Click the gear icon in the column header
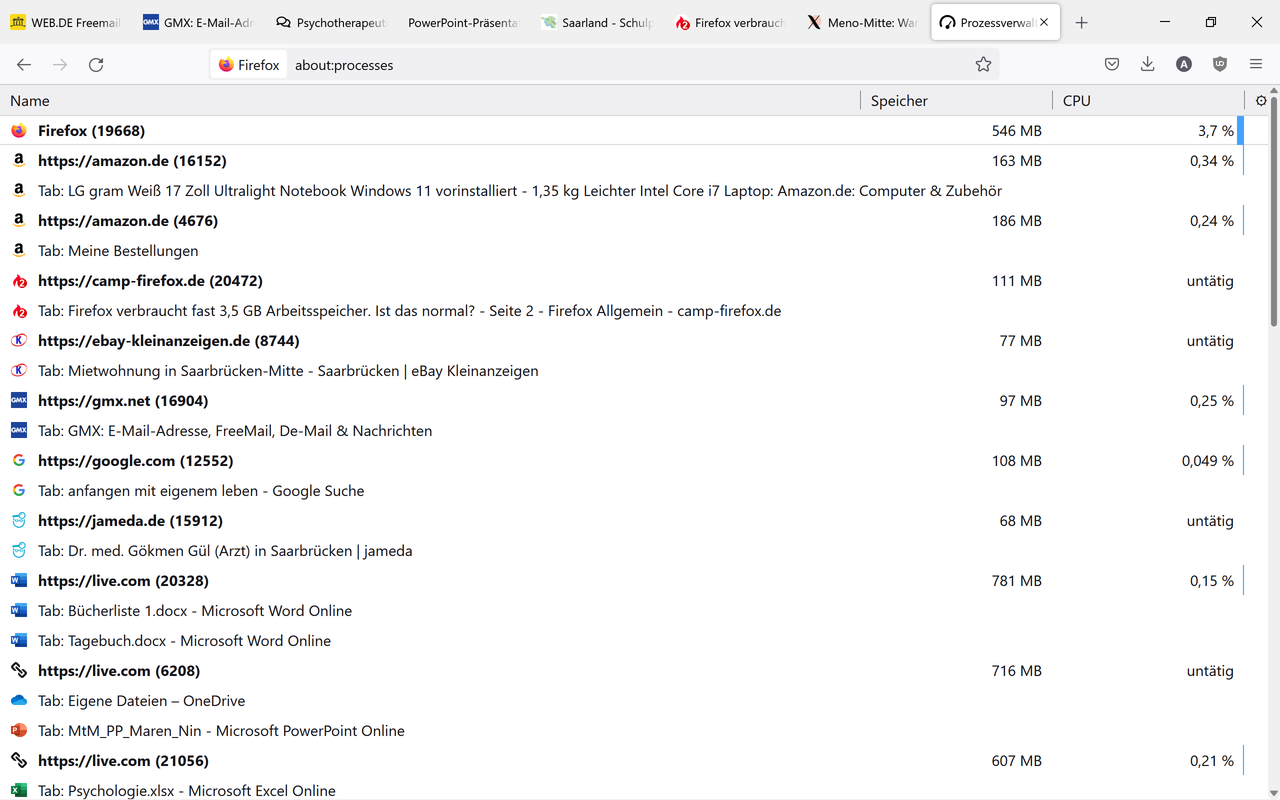Screen dimensions: 1280x800 tap(1261, 100)
